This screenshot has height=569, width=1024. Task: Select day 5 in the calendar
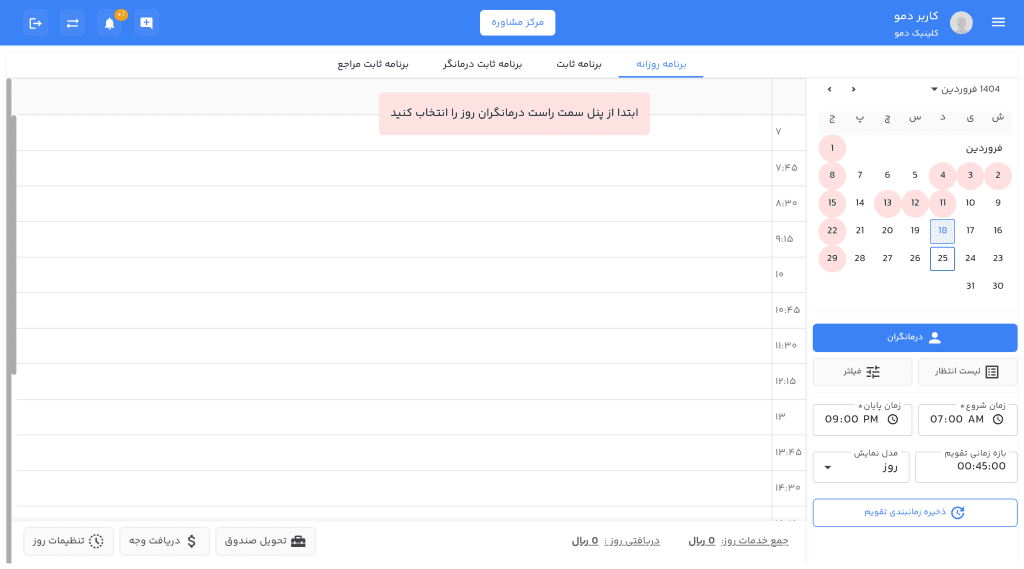tap(915, 175)
